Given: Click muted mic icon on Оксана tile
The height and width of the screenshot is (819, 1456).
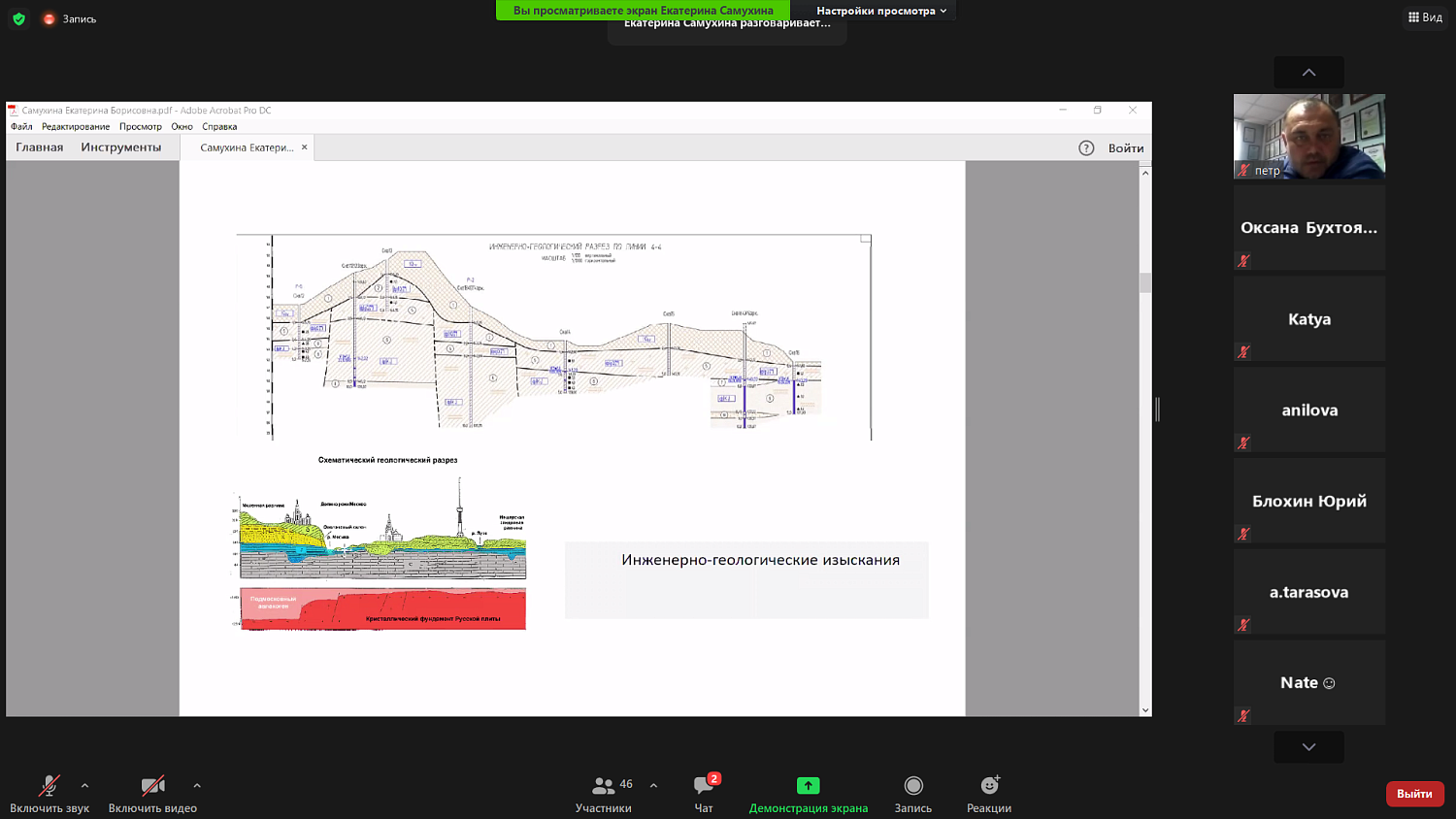Looking at the screenshot, I should [x=1242, y=261].
